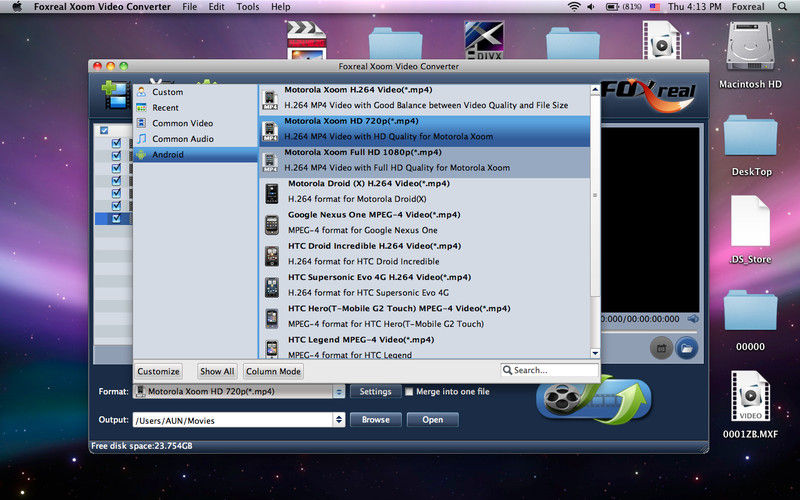Viewport: 800px width, 500px height.
Task: Click the HTC Legend phone icon
Action: point(271,349)
